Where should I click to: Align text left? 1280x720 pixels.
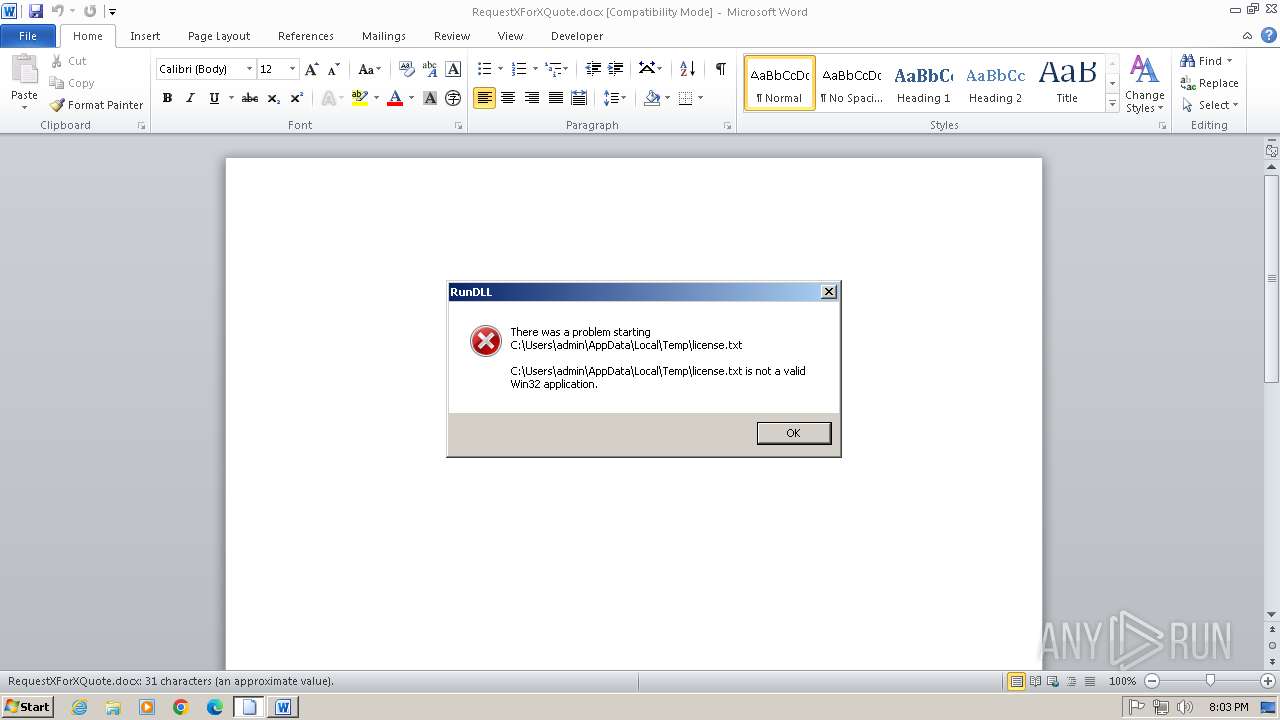484,98
